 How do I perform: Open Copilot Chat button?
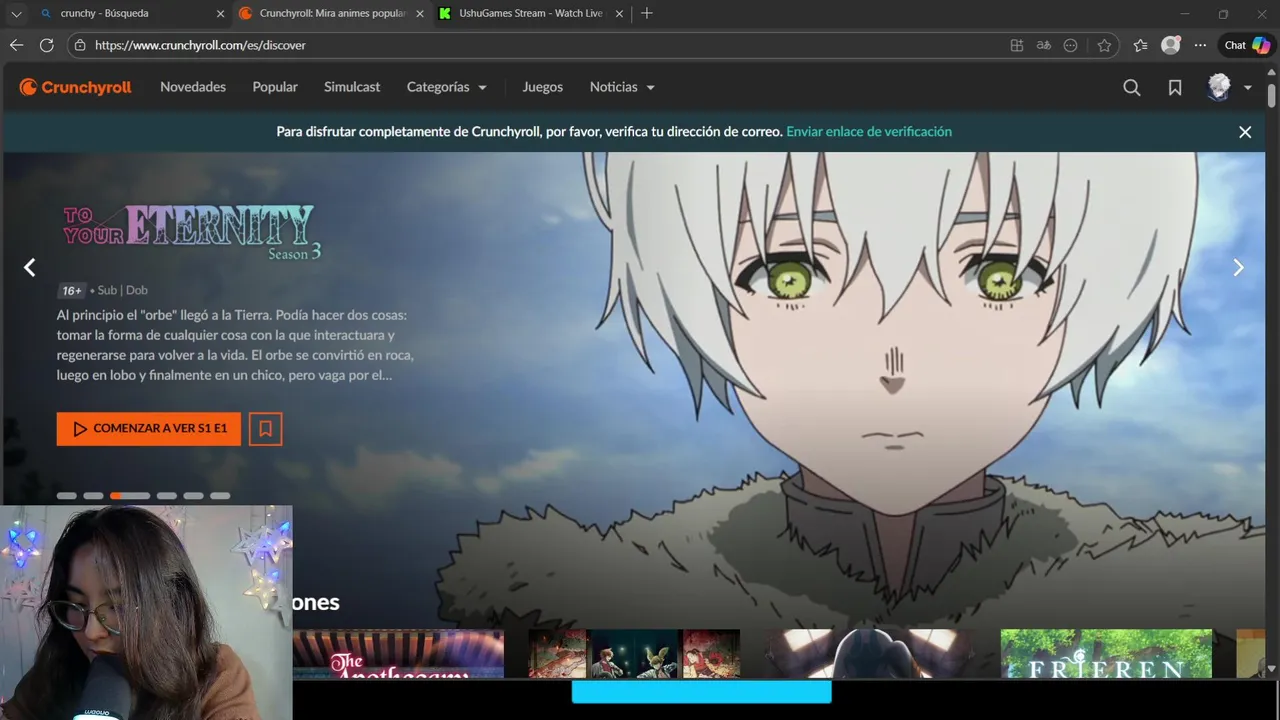tap(1248, 45)
